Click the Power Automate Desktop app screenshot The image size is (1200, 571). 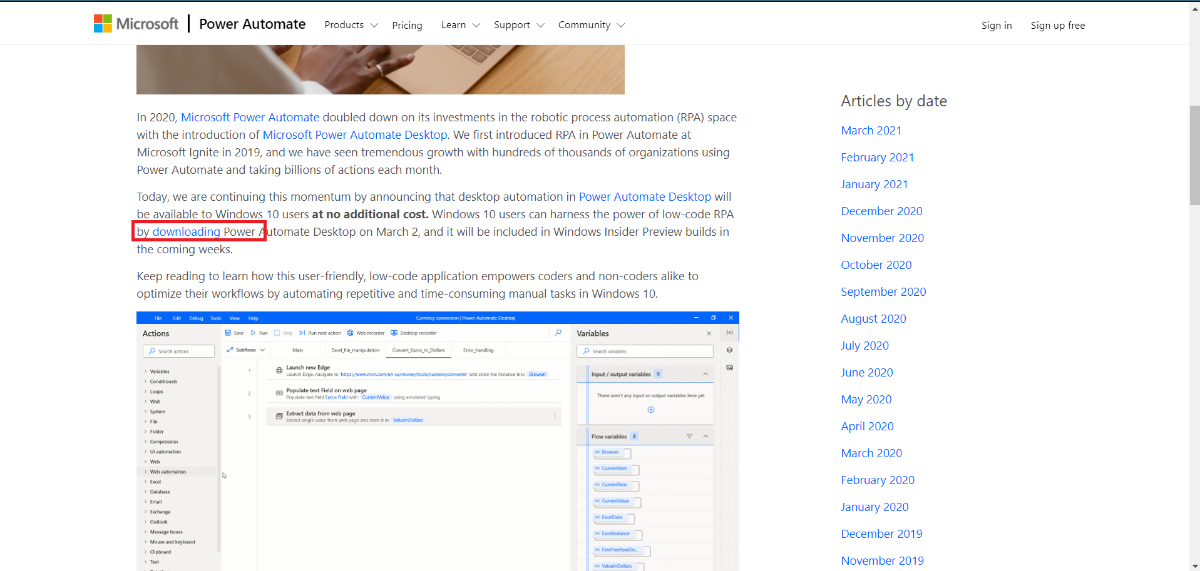pyautogui.click(x=438, y=441)
